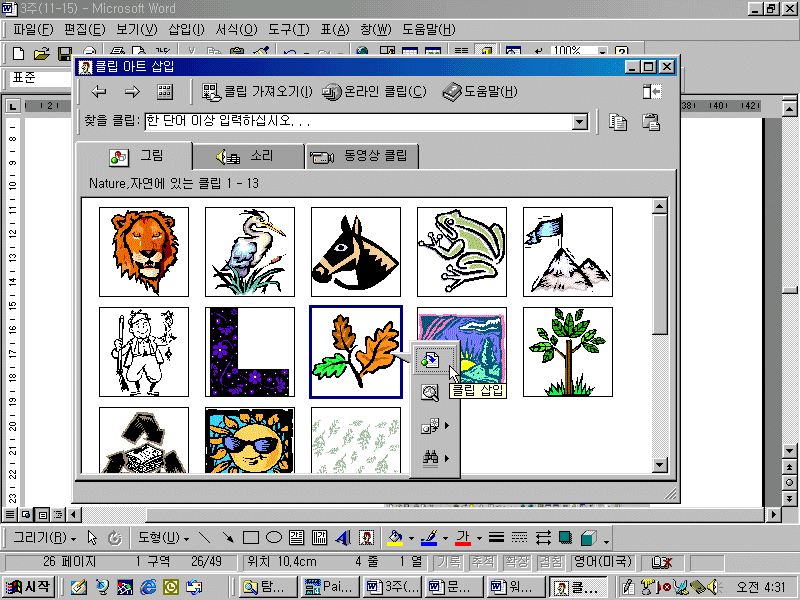Click the free rotate tool
The width and height of the screenshot is (800, 600).
(115, 538)
